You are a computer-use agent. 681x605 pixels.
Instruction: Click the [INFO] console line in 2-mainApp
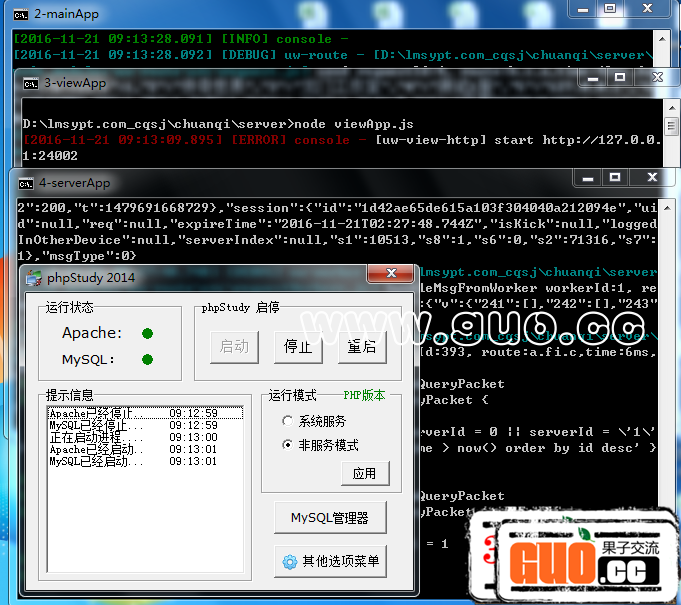pos(181,39)
